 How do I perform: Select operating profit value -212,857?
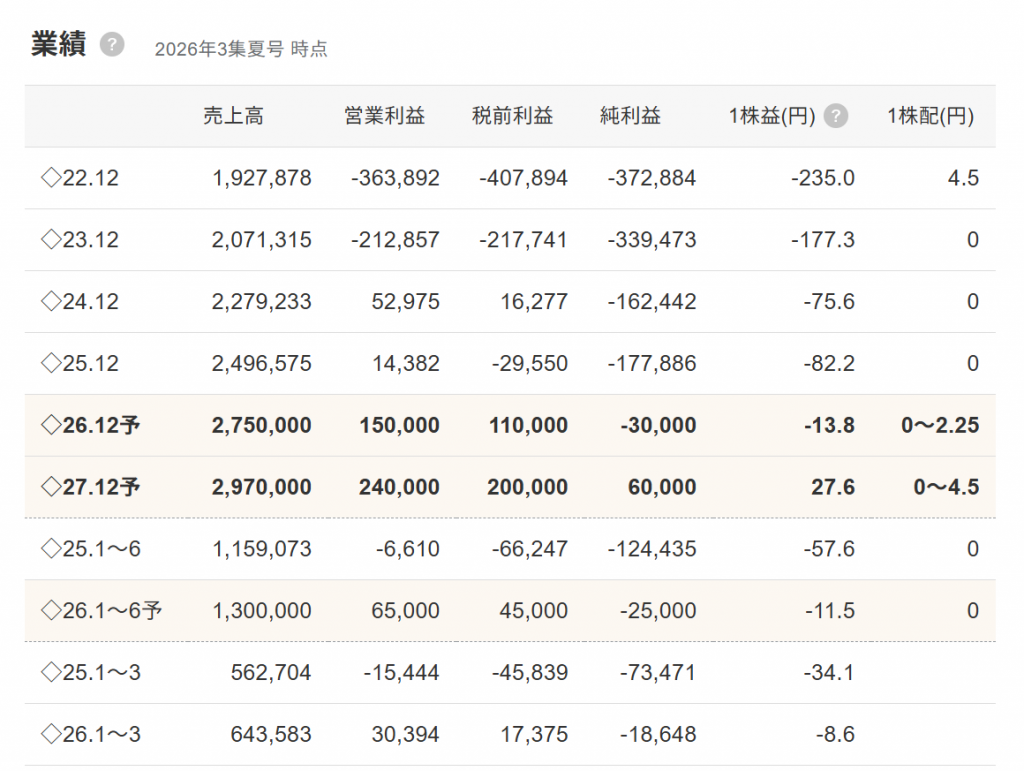click(x=395, y=240)
